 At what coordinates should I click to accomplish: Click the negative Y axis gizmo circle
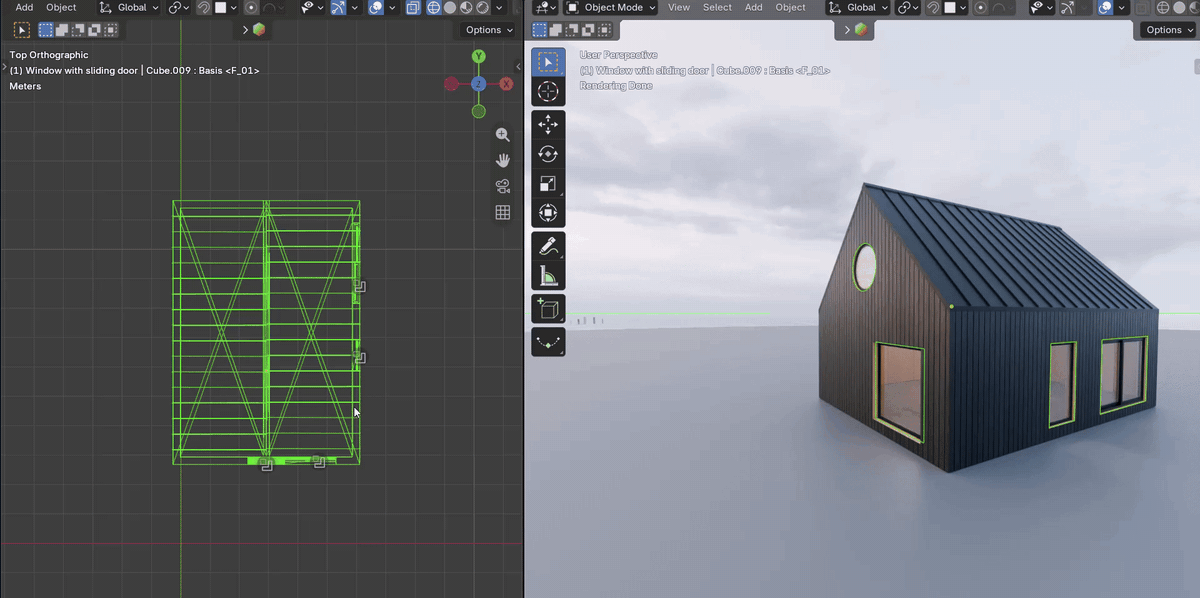click(479, 111)
